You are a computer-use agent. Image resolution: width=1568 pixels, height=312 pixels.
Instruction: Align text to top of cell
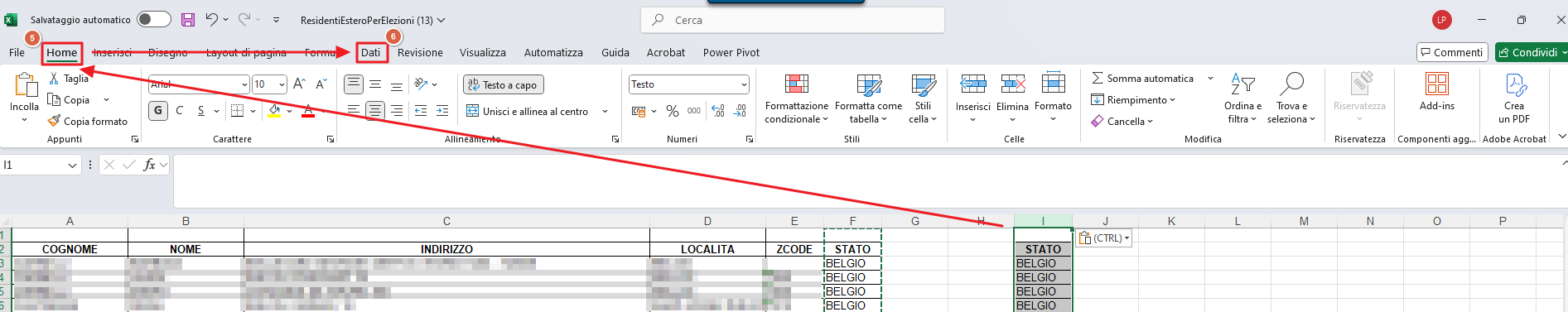[354, 84]
